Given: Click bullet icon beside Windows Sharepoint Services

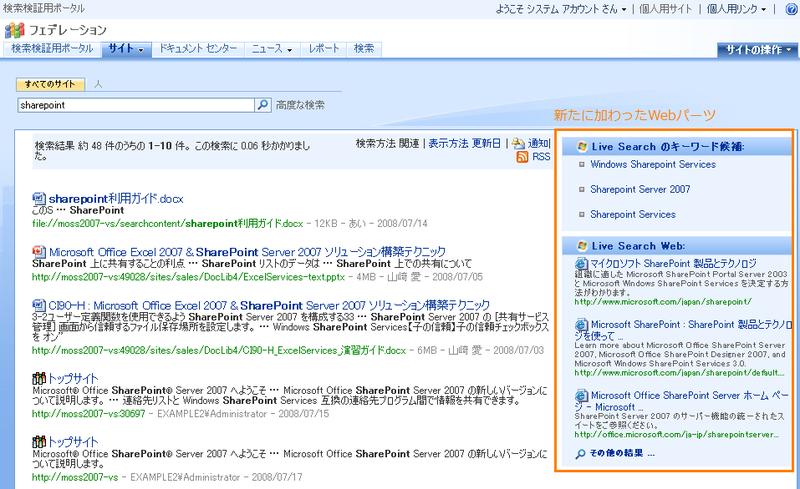Looking at the screenshot, I should (x=581, y=165).
